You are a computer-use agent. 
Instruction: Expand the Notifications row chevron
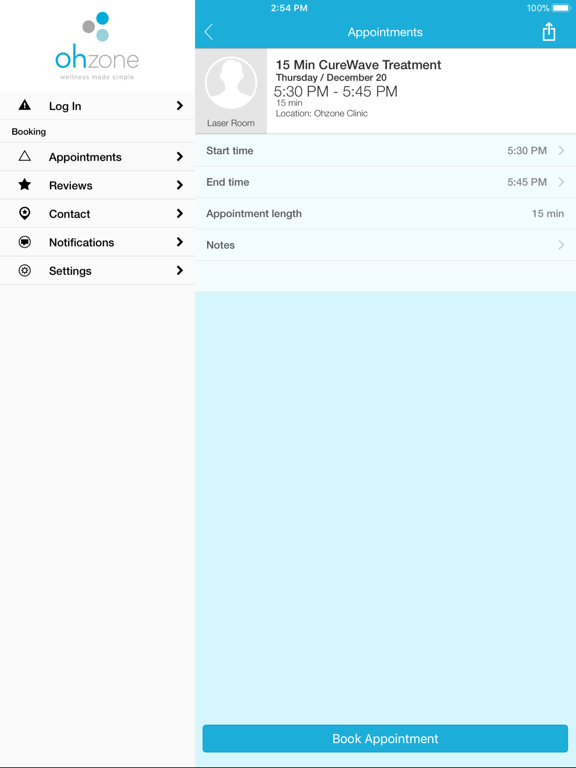pos(180,241)
